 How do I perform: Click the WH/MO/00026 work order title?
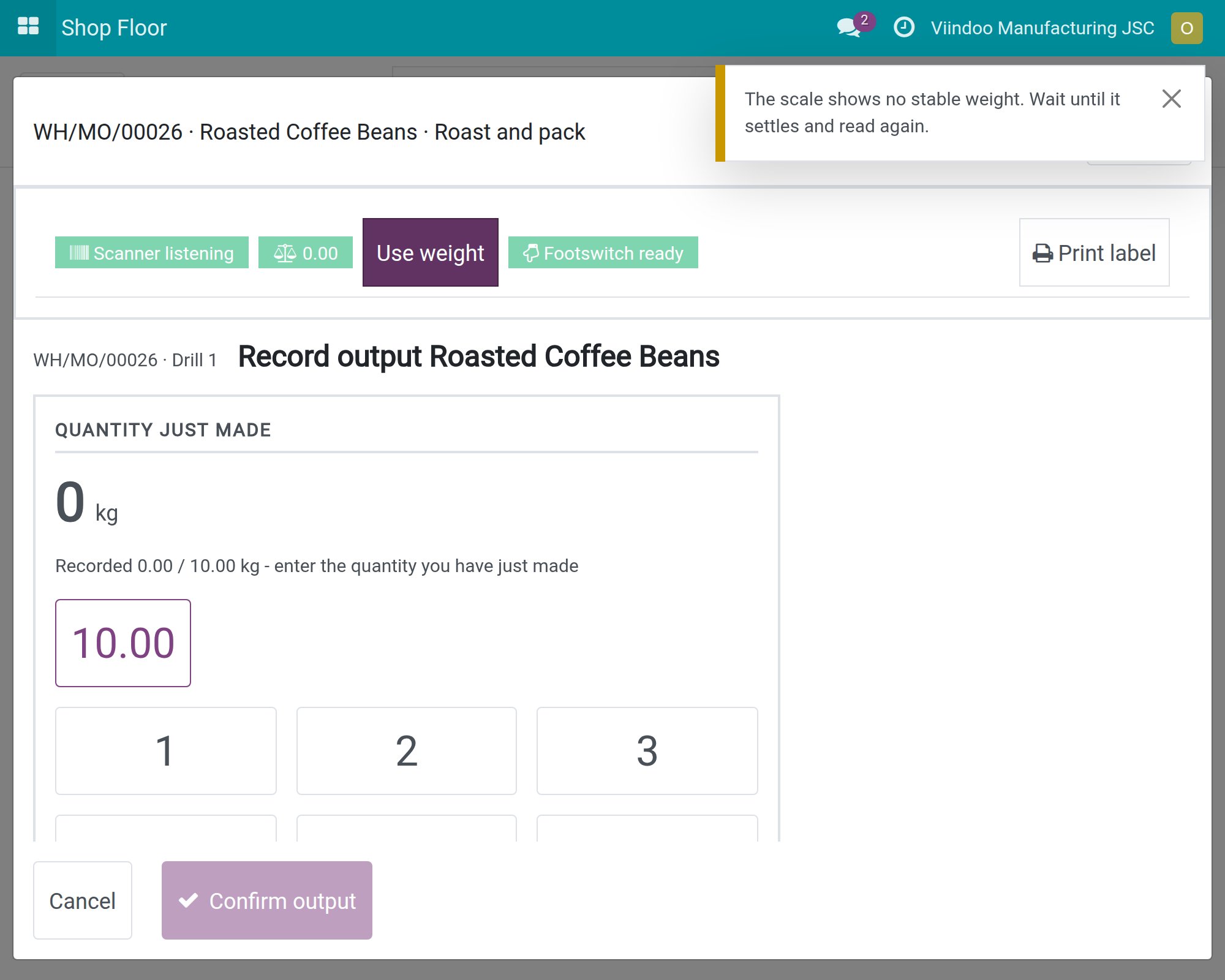(309, 132)
